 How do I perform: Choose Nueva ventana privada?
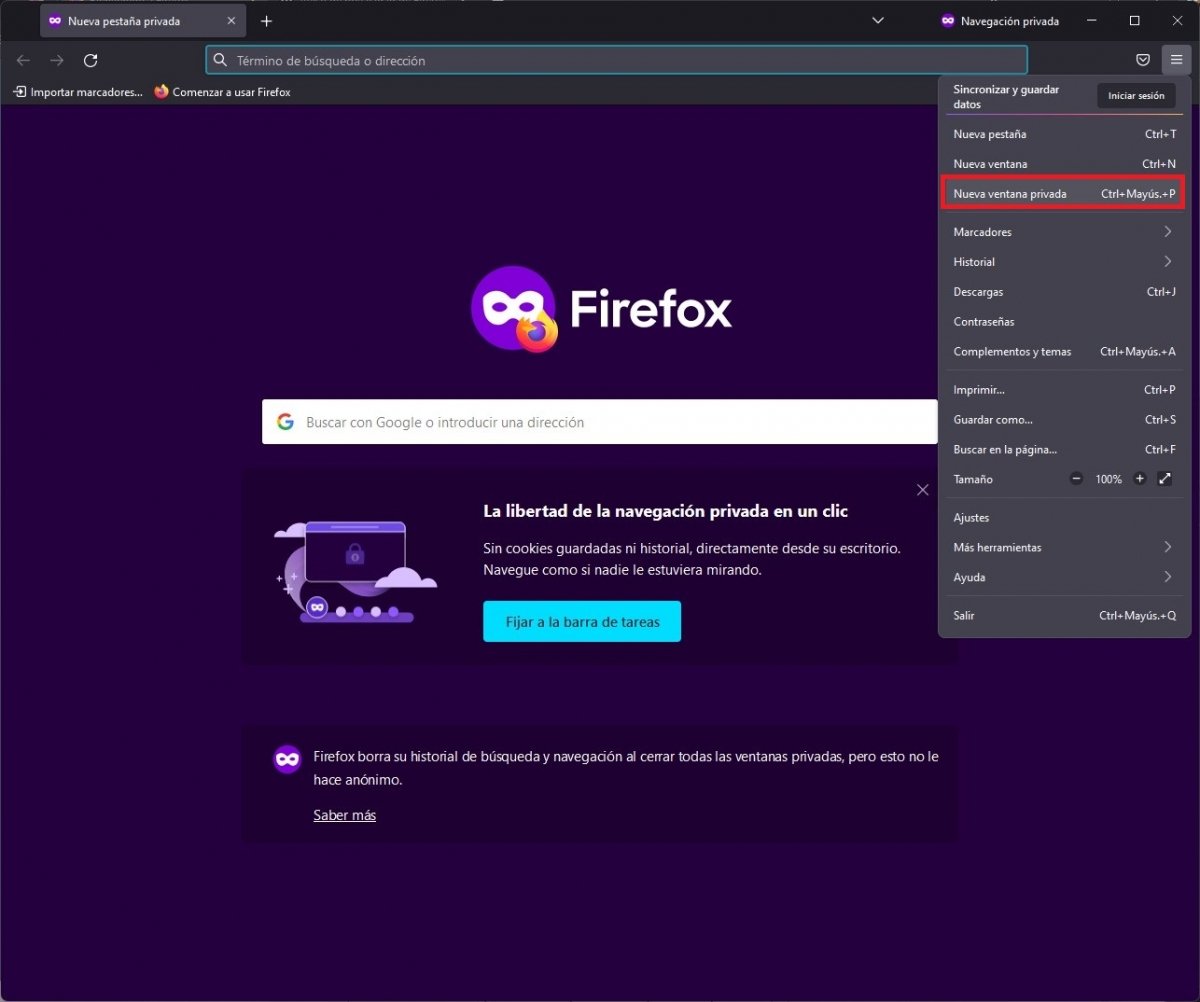click(x=1064, y=194)
